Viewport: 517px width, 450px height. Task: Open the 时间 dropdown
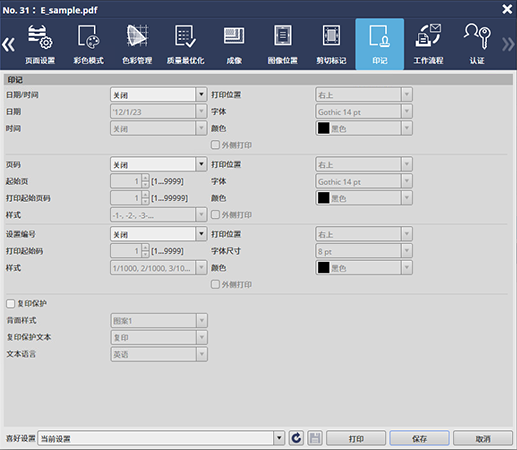tap(158, 128)
